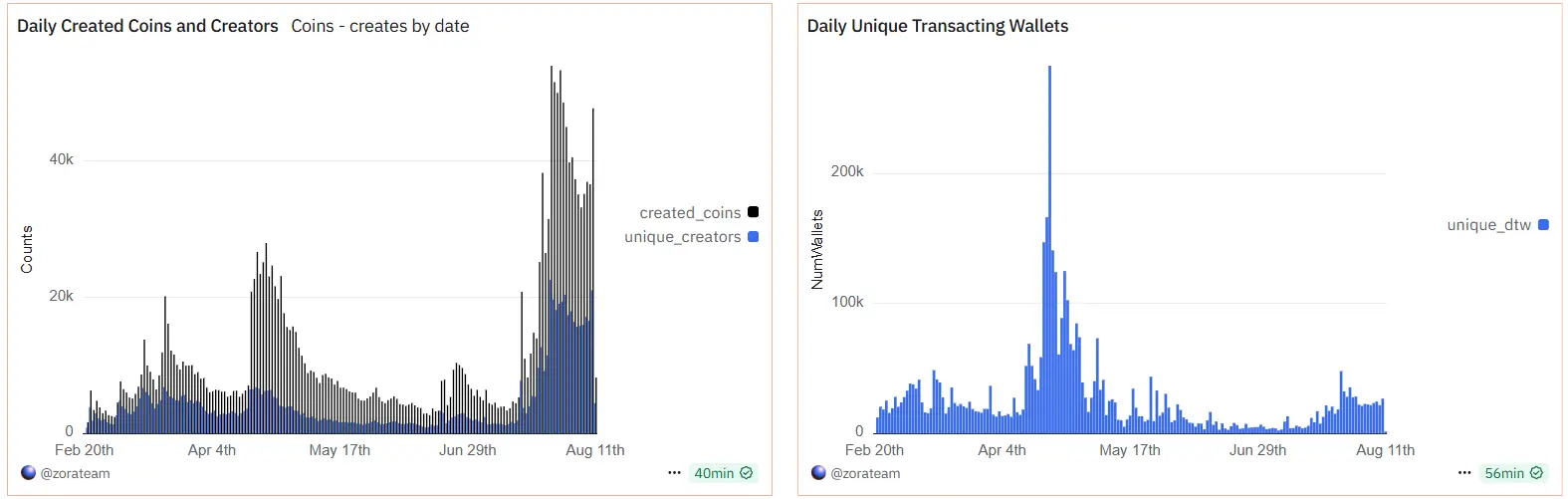Click the blue unique_creators legend square
Screen dimensions: 1568x499
coord(753,236)
